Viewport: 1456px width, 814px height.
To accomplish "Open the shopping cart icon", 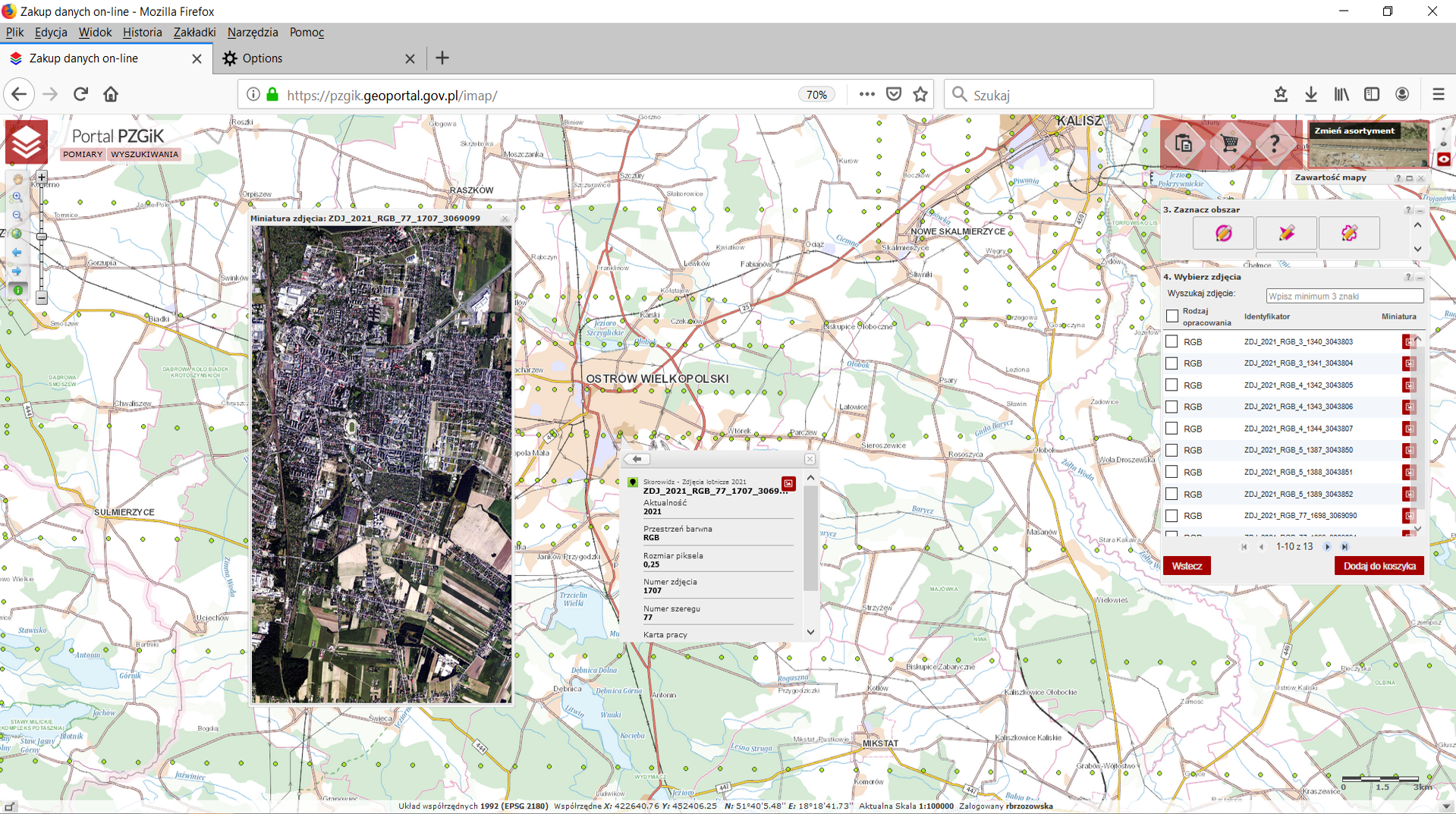I will pyautogui.click(x=1229, y=143).
